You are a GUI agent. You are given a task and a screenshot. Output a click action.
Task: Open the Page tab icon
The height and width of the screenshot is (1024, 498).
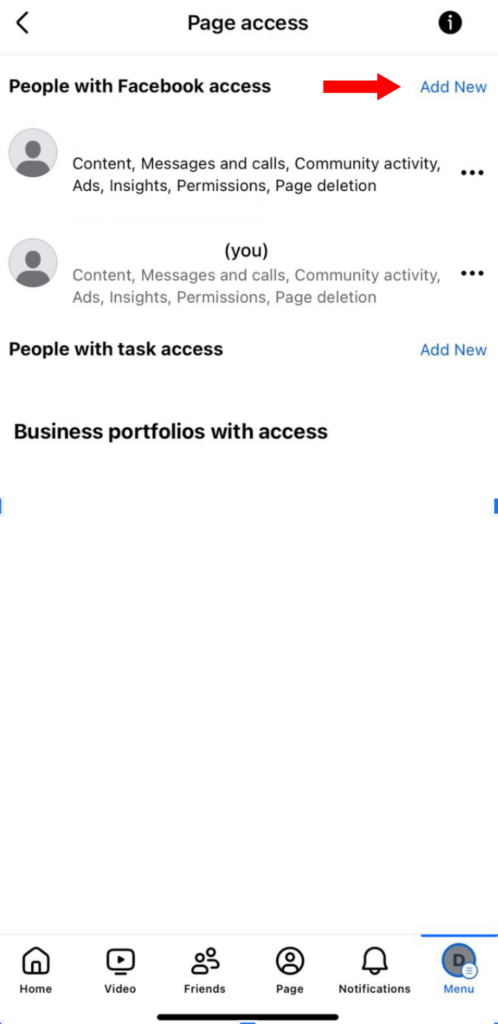[290, 961]
